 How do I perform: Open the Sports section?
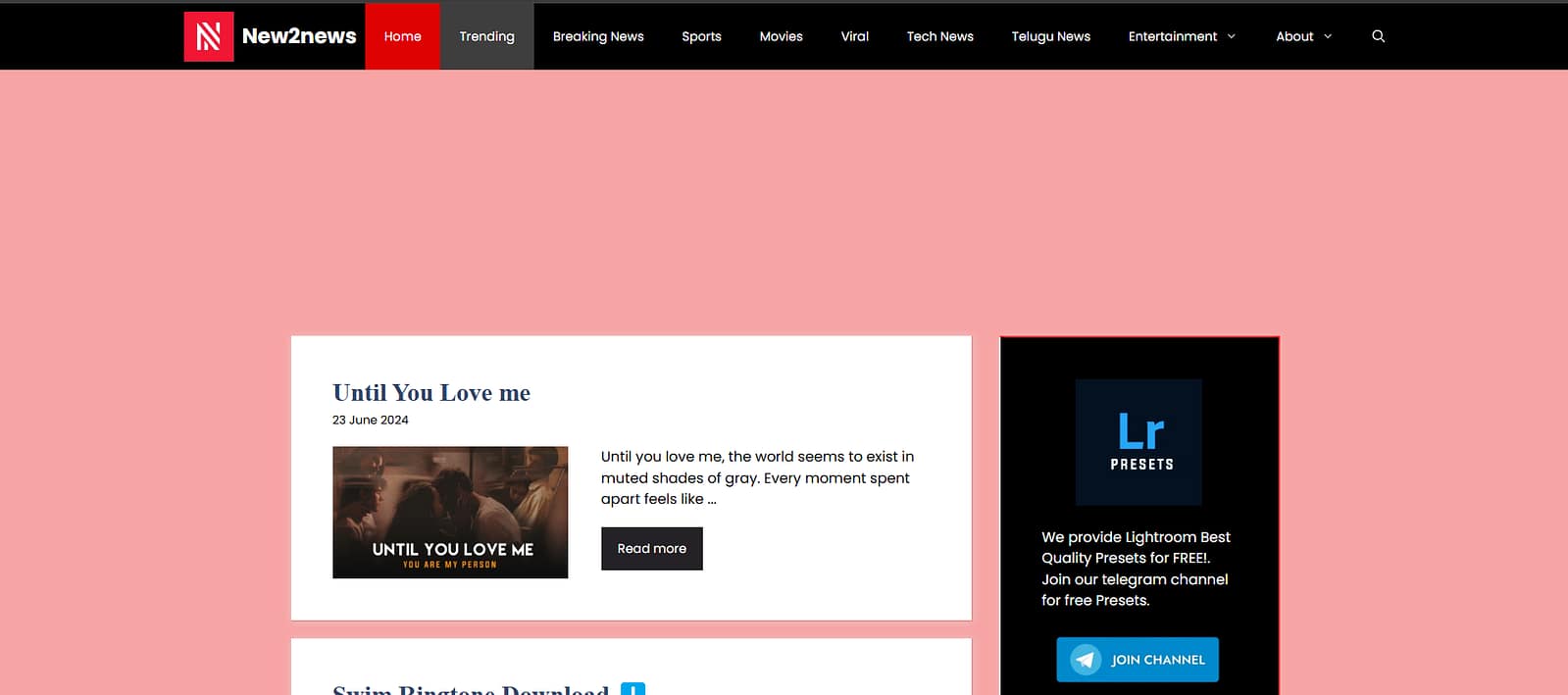(x=701, y=36)
